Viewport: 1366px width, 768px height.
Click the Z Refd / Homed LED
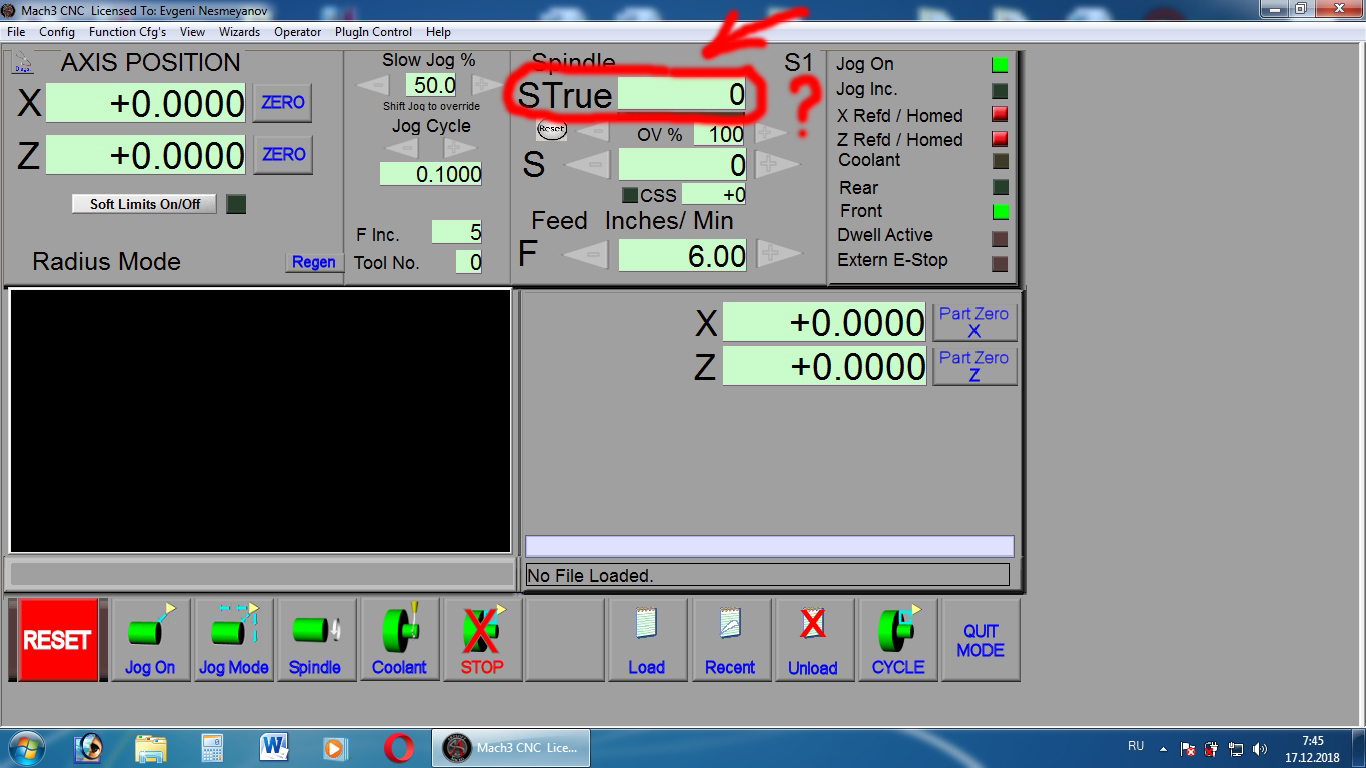point(1000,139)
